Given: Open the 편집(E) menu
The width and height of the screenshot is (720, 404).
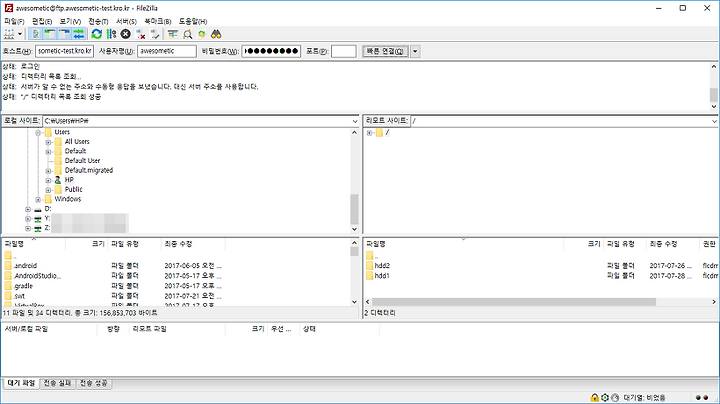Looking at the screenshot, I should (x=42, y=21).
